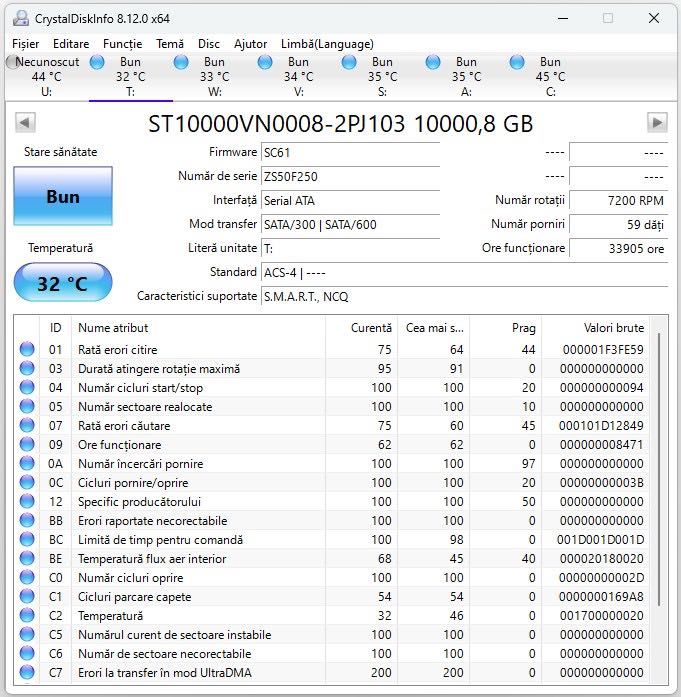This screenshot has width=681, height=697.
Task: Click the Ore funcționare value 33905 ore
Action: (x=618, y=248)
